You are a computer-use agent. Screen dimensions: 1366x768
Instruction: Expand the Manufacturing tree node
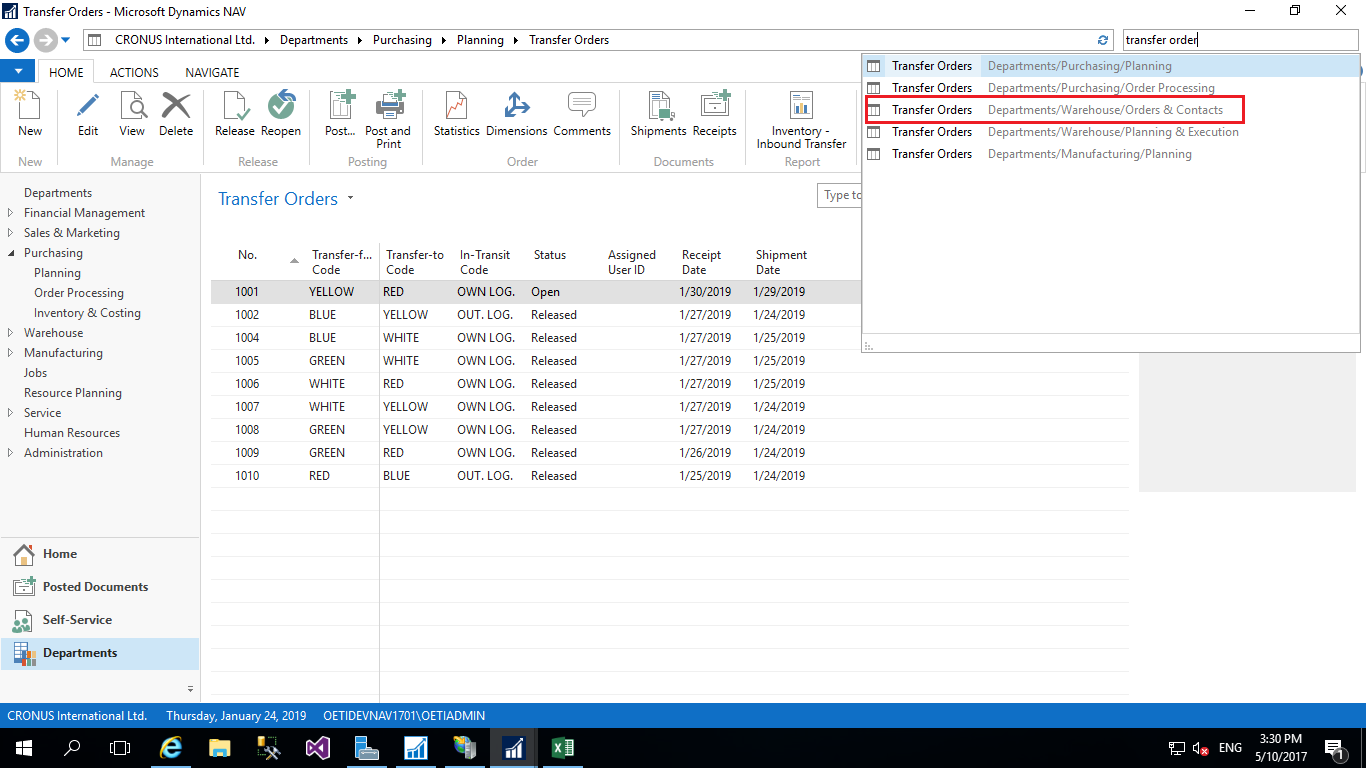[x=10, y=353]
